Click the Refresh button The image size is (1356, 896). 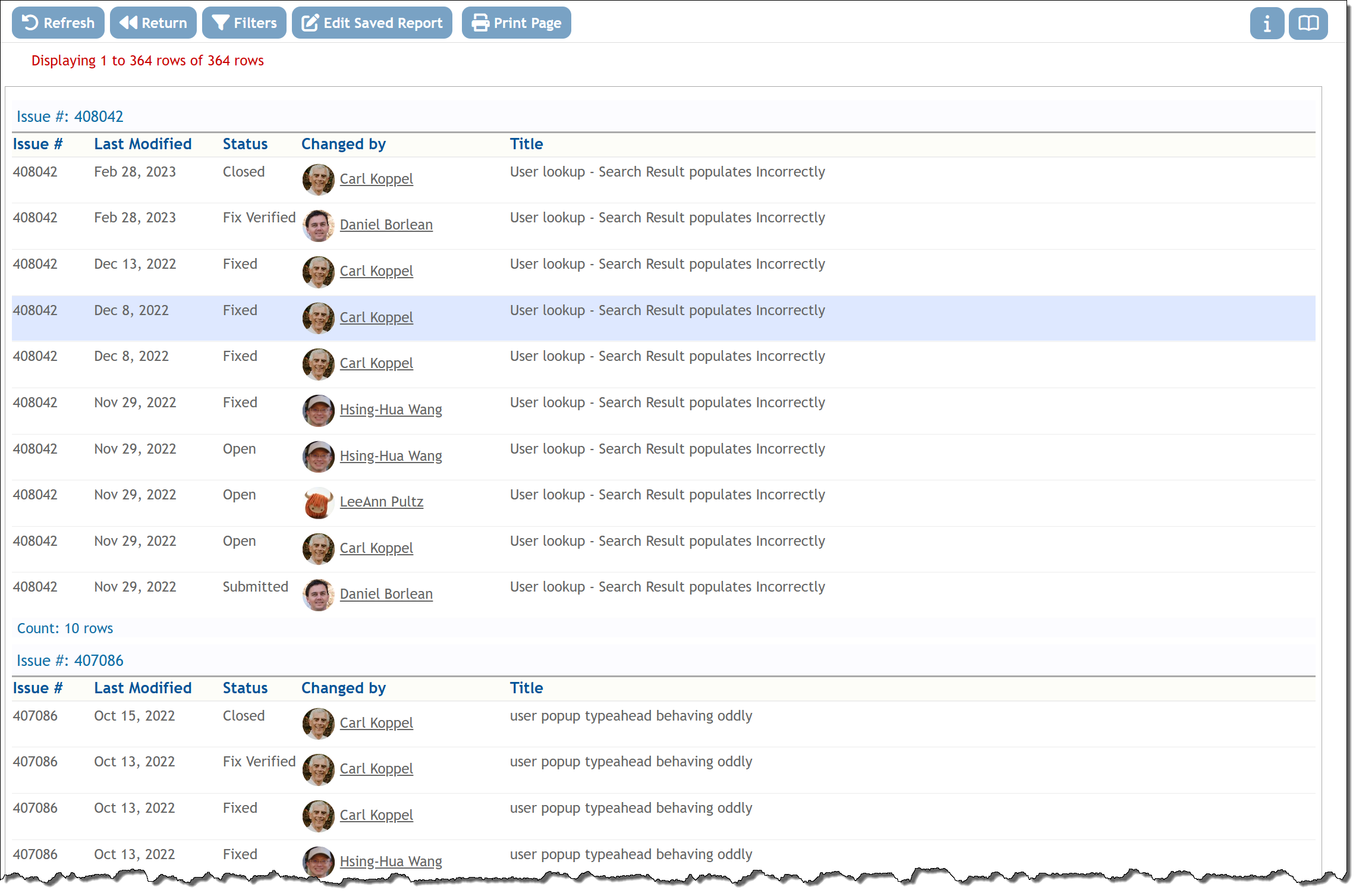[x=58, y=23]
